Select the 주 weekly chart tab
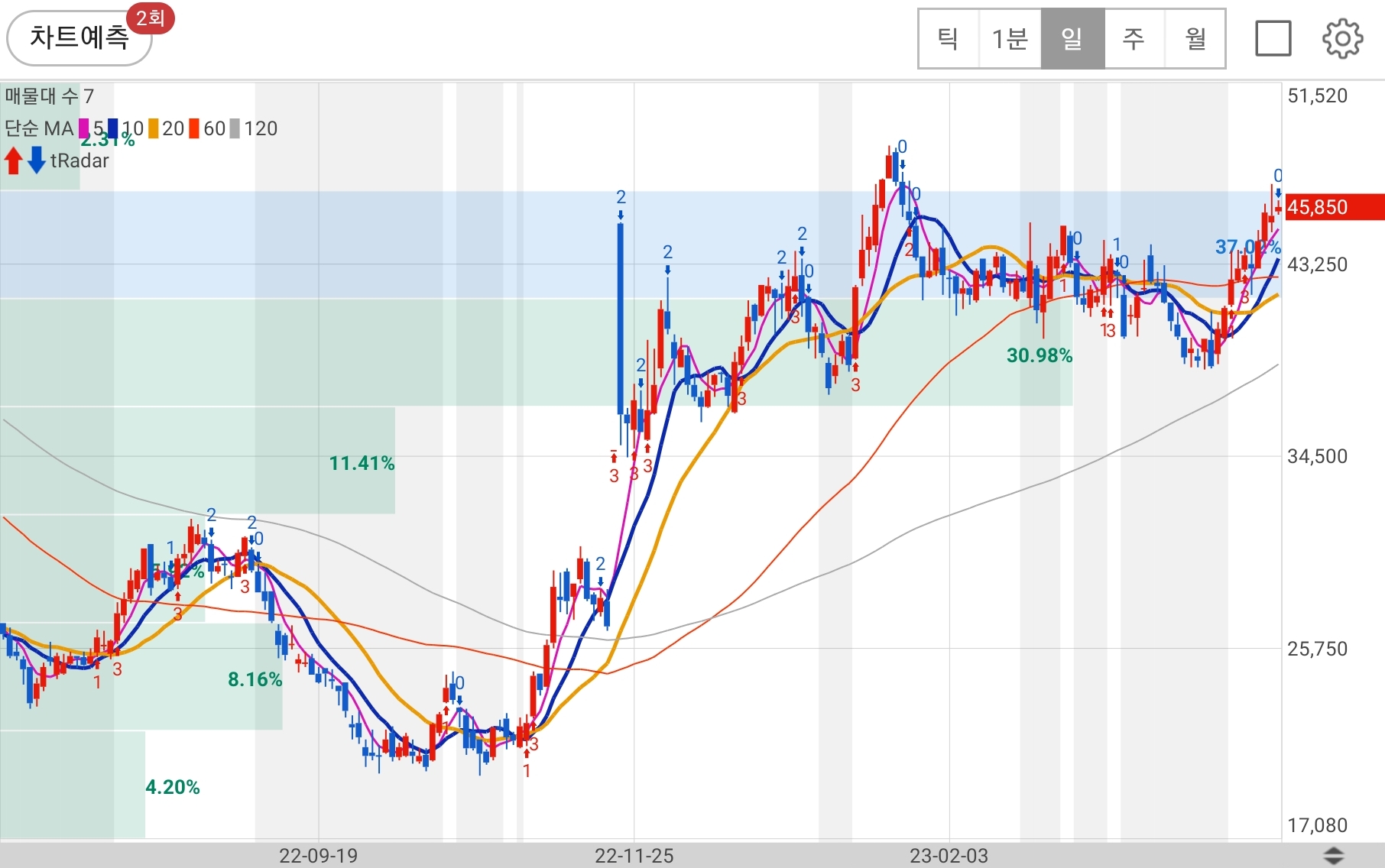 [1134, 38]
